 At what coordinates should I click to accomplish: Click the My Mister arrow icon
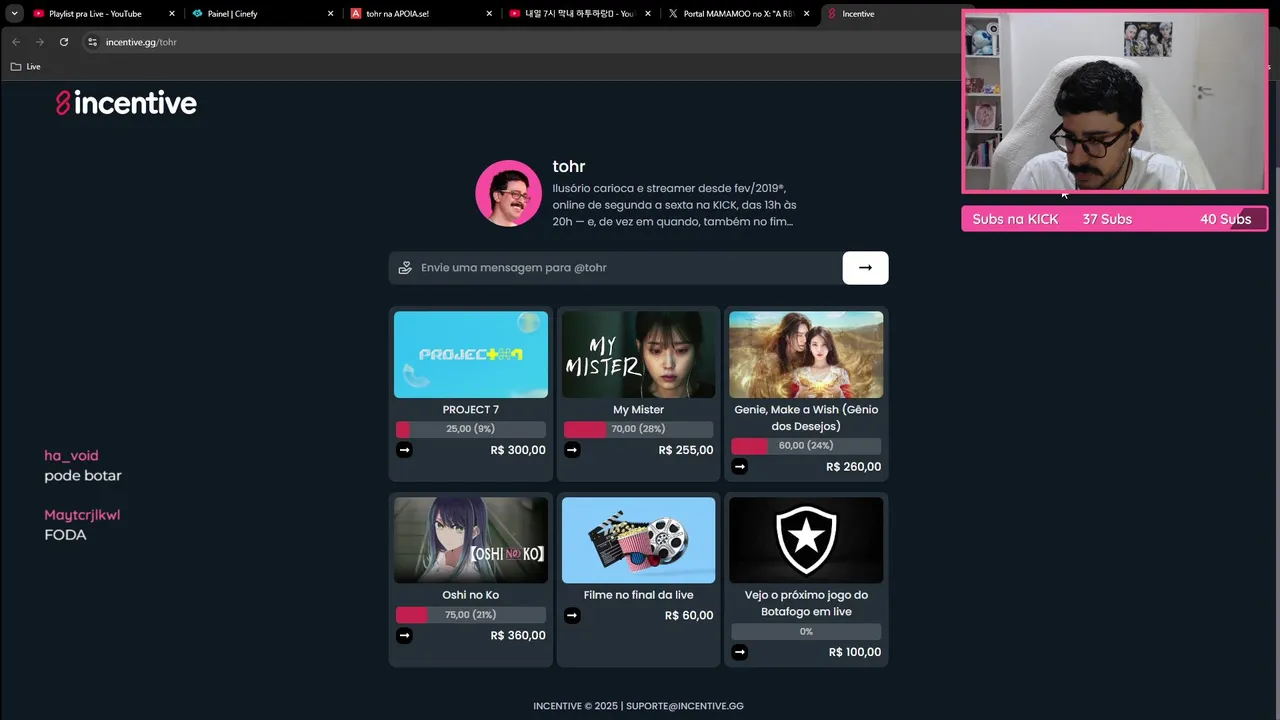pos(572,450)
